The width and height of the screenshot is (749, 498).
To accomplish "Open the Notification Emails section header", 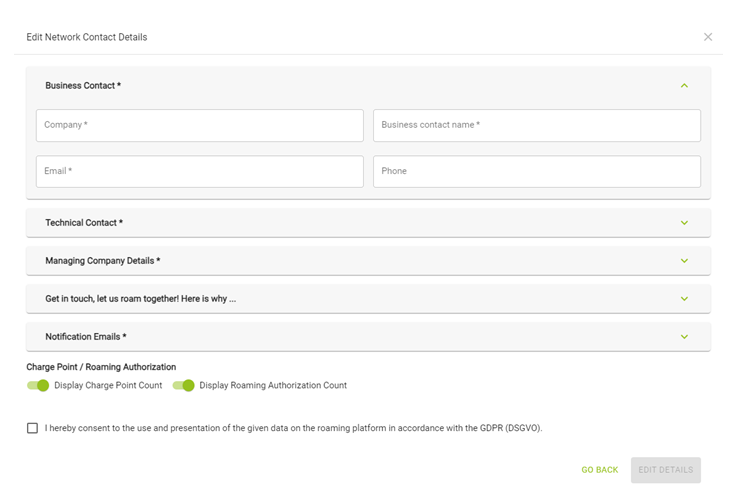I will (x=86, y=337).
